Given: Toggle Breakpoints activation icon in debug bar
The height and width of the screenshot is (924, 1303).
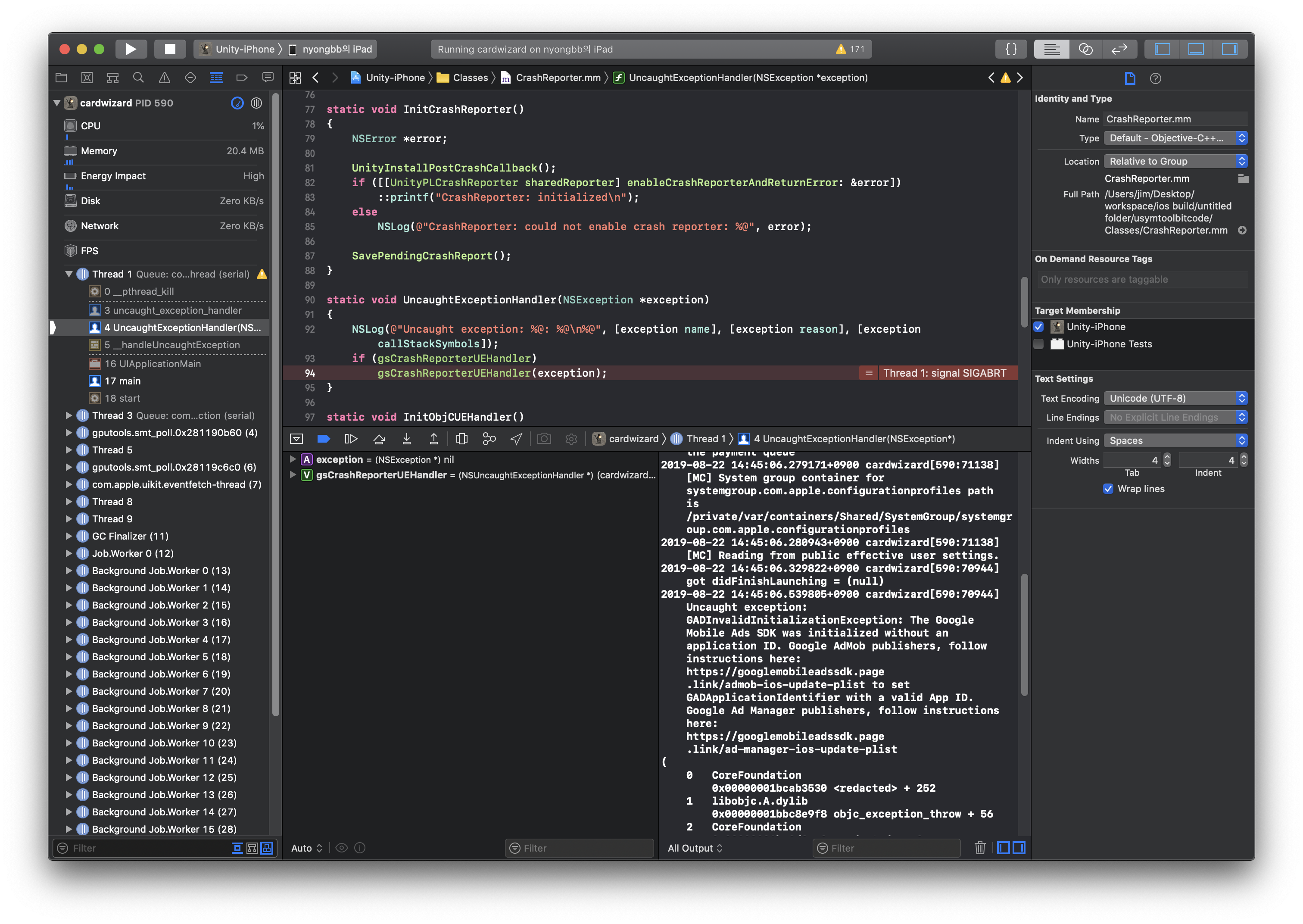Looking at the screenshot, I should coord(324,439).
